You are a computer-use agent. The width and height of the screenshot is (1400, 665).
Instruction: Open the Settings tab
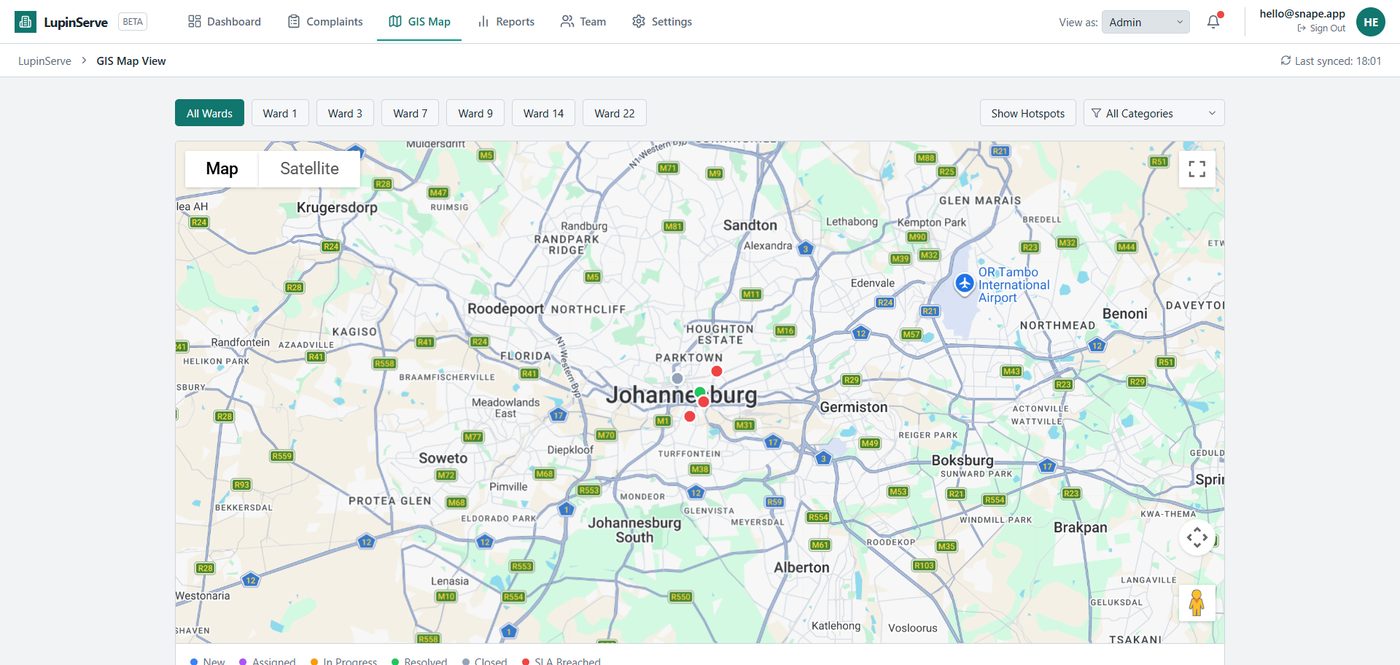tap(661, 21)
